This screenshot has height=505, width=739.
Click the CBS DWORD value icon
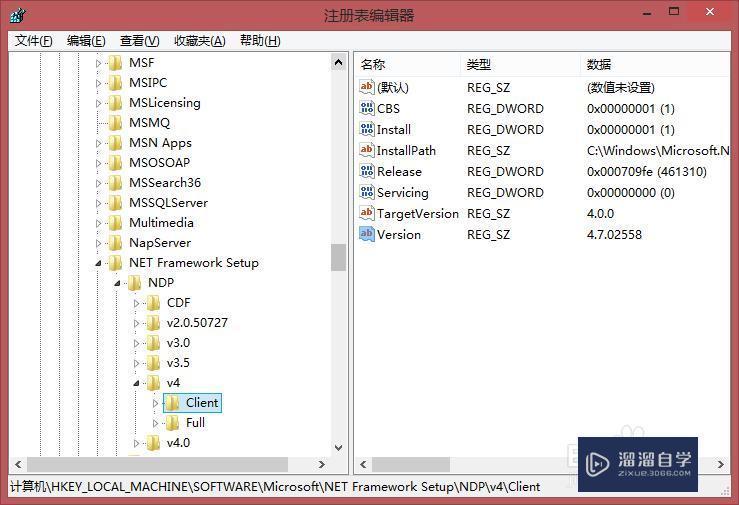(x=367, y=108)
